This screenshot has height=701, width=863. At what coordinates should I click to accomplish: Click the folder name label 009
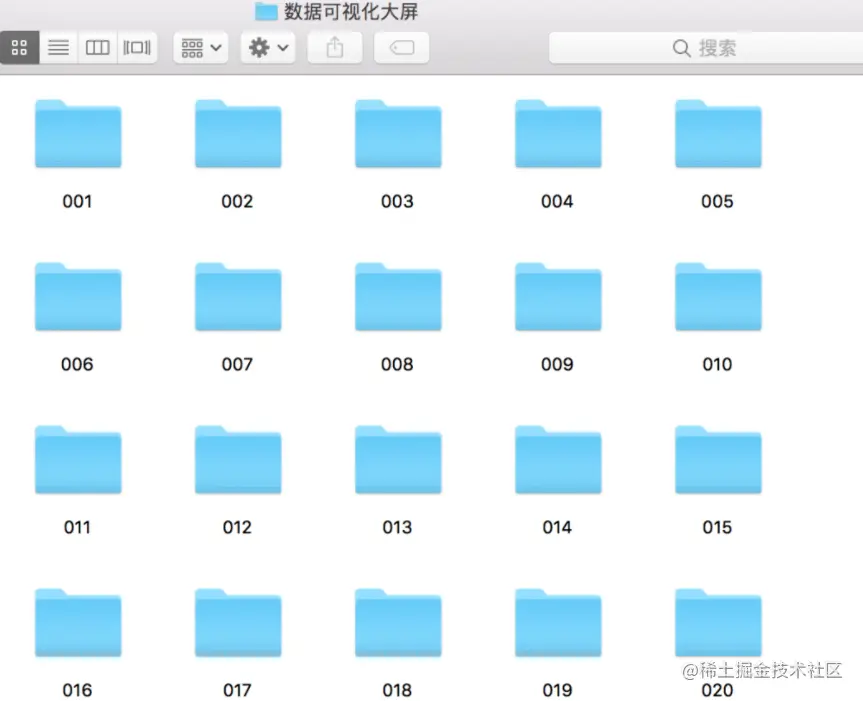(x=557, y=364)
